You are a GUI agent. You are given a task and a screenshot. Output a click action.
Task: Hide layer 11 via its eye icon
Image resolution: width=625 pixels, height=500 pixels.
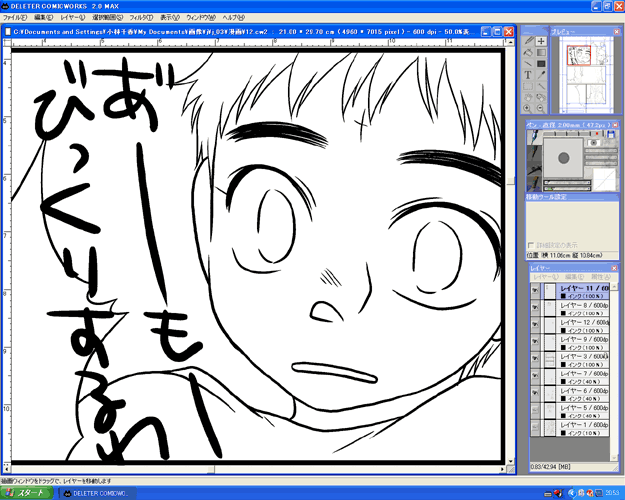(x=535, y=291)
